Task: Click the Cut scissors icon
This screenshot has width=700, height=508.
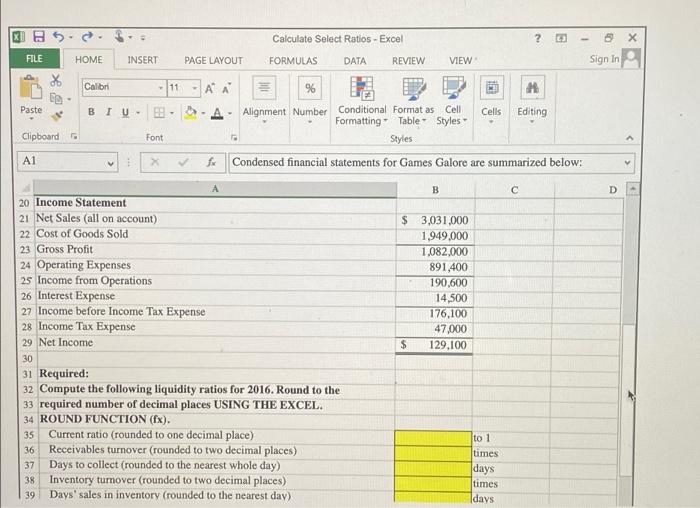Action: 56,80
